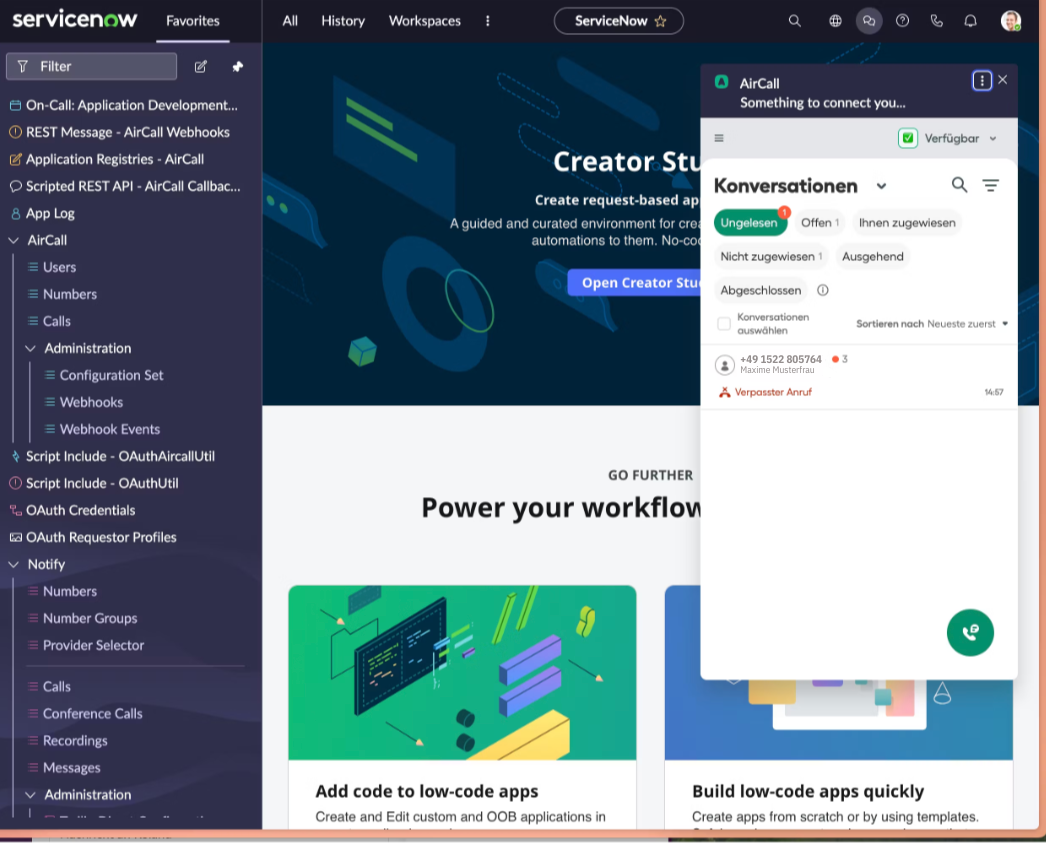Click the Open Creator Studio button
1046x848 pixels.
coord(634,283)
